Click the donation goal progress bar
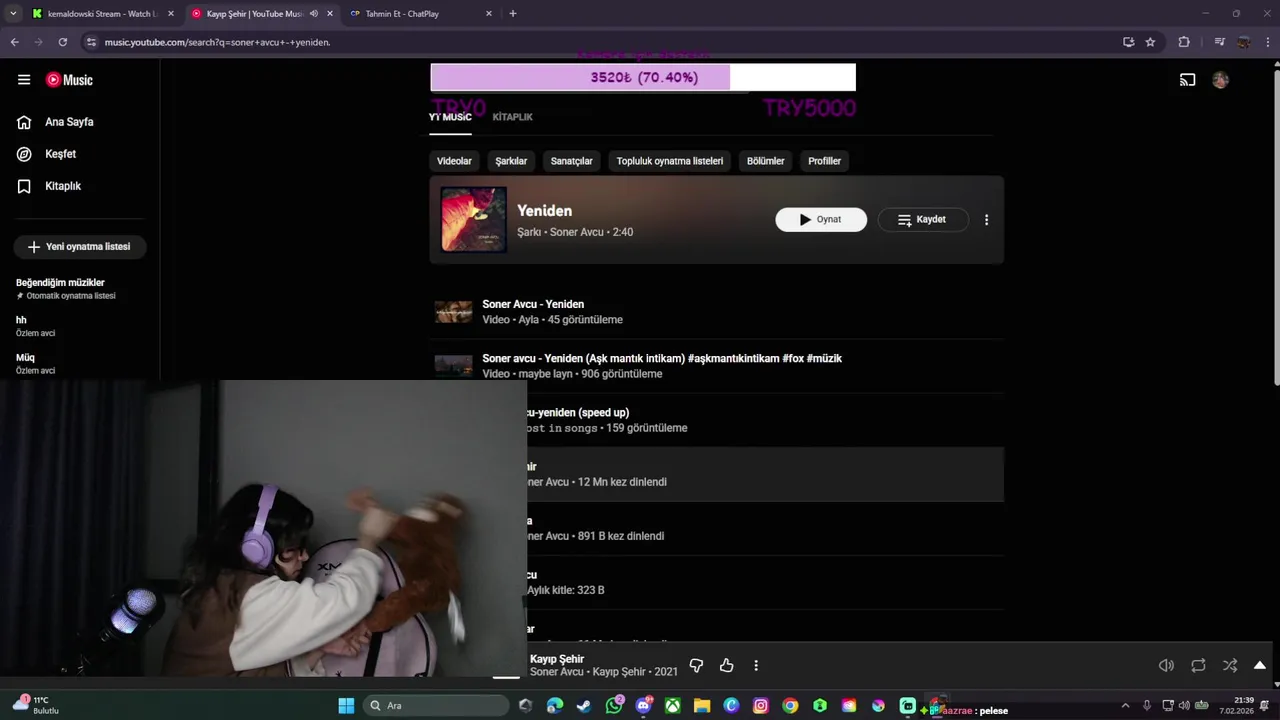Image resolution: width=1280 pixels, height=720 pixels. (643, 77)
